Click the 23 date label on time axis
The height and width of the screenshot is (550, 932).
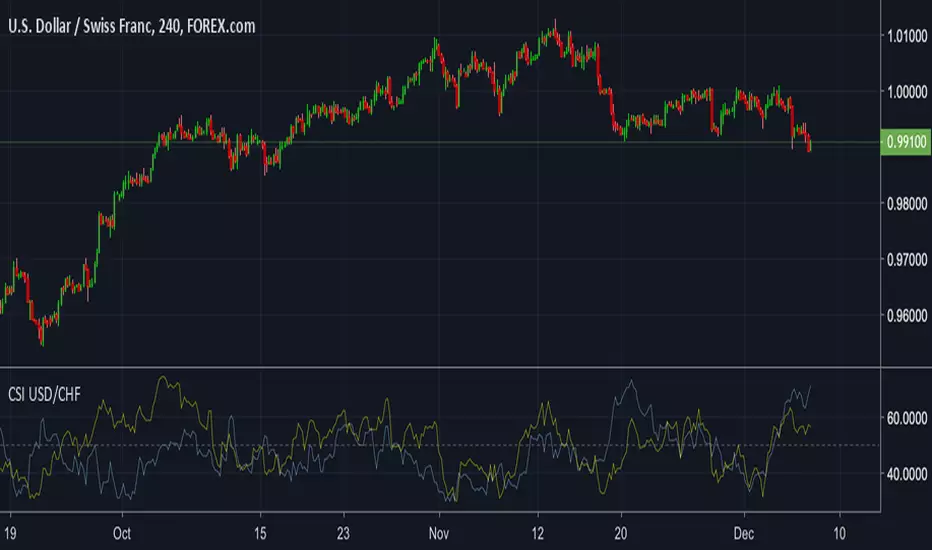[x=344, y=533]
